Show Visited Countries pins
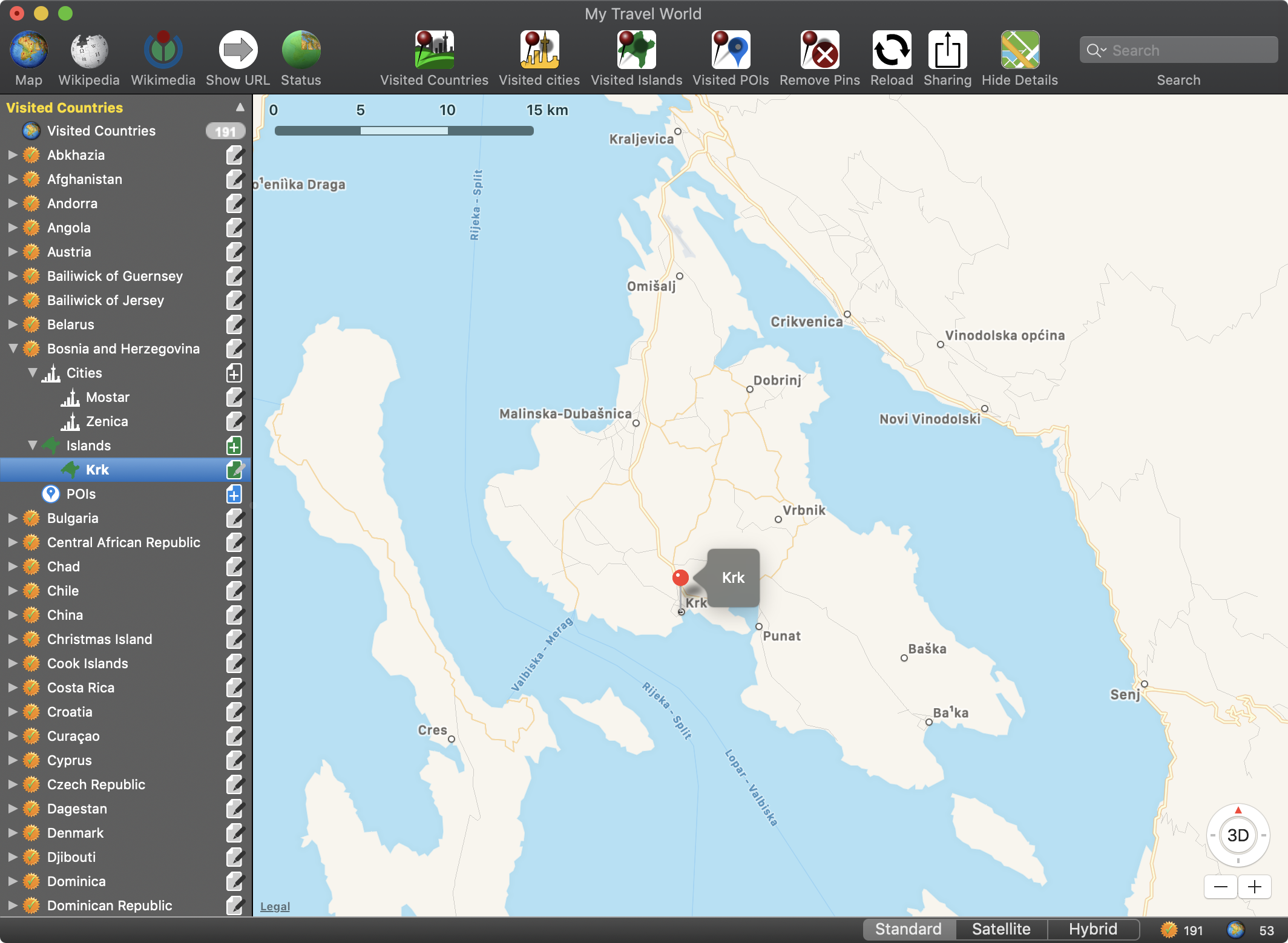The image size is (1288, 943). pos(434,50)
